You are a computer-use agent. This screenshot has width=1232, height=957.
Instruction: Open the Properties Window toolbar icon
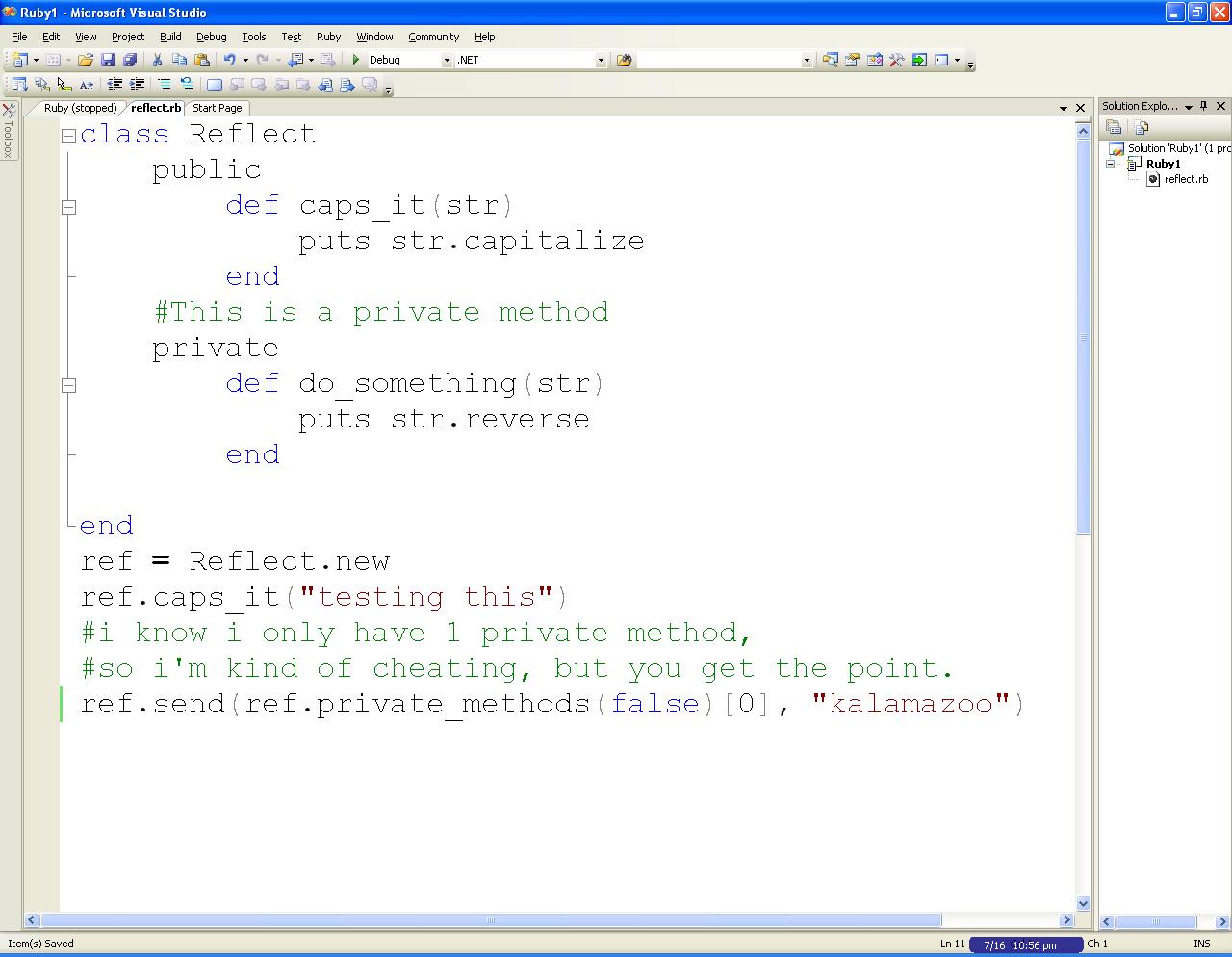point(852,60)
